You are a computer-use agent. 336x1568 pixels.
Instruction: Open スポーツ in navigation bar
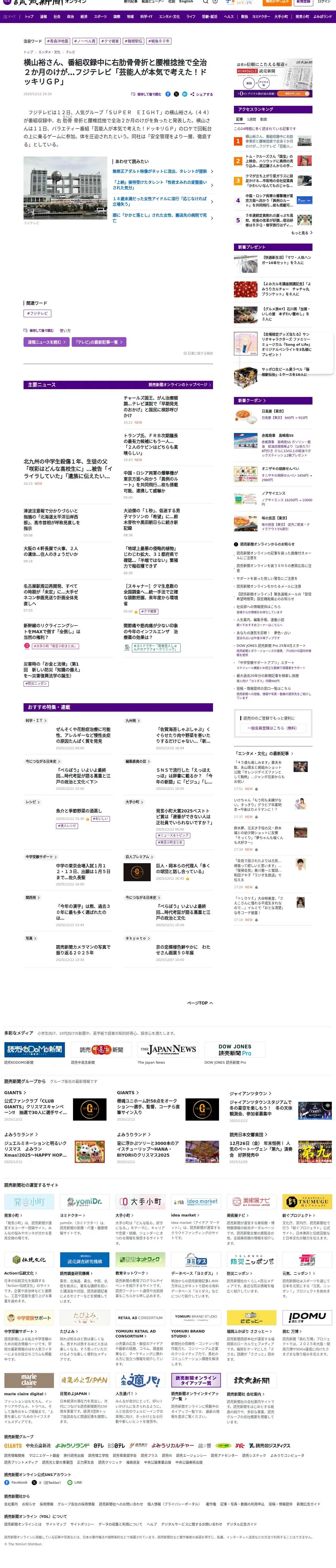coord(100,17)
